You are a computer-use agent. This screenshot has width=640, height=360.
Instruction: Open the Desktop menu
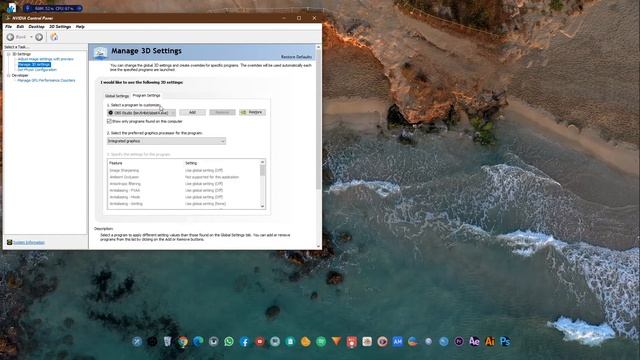(36, 27)
